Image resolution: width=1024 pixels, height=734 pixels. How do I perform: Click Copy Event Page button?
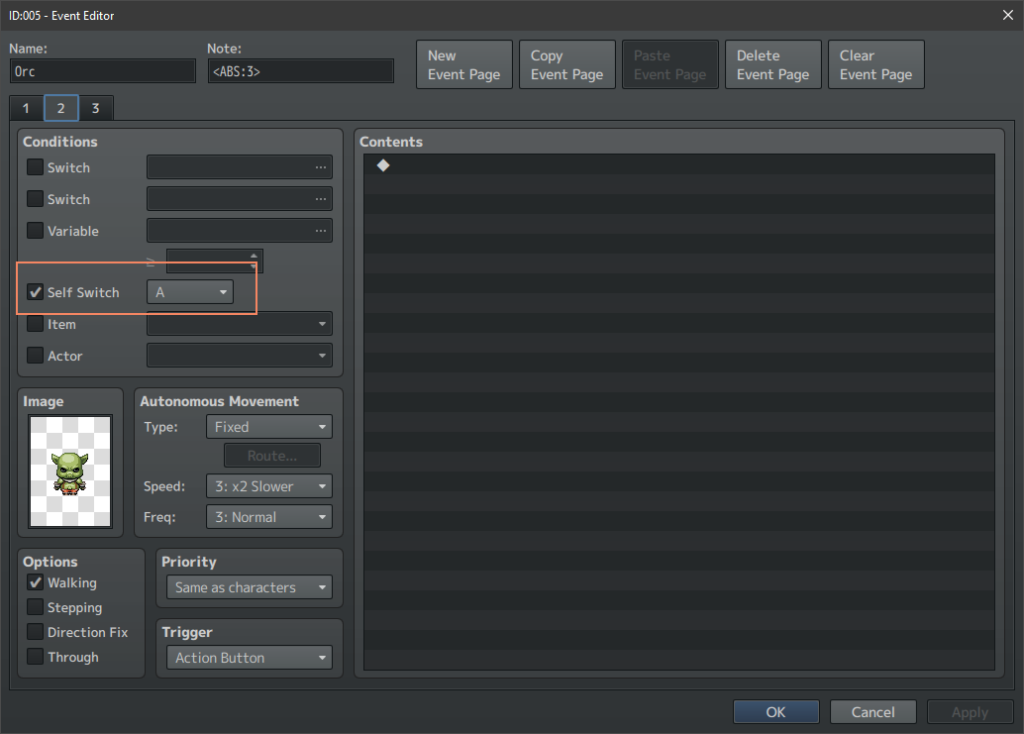click(567, 65)
